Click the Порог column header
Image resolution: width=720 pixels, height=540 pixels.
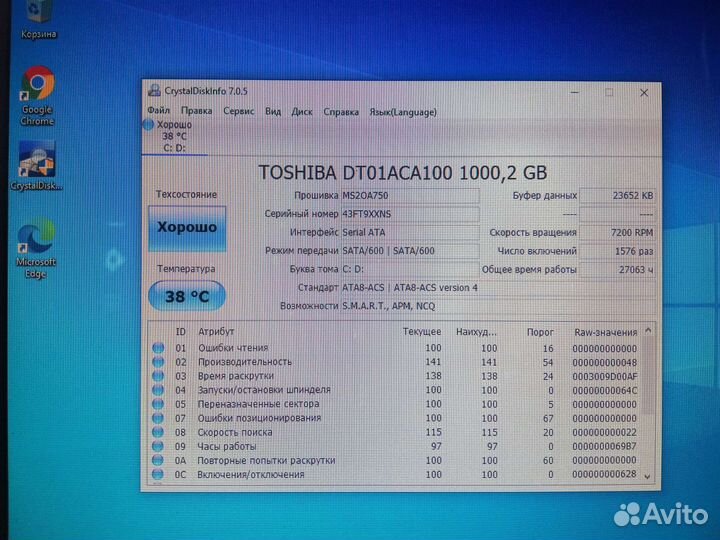click(x=540, y=332)
